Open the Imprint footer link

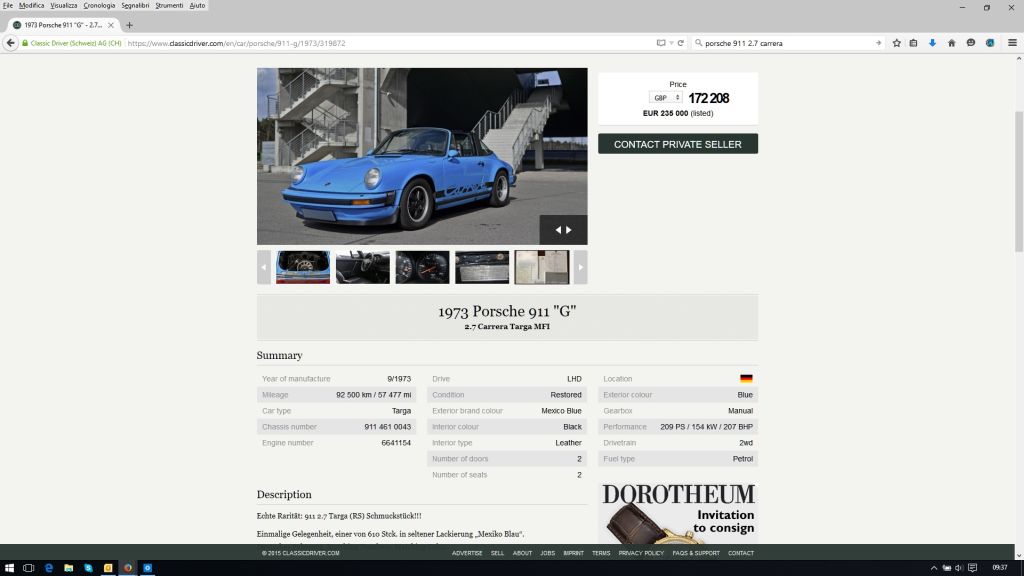573,553
